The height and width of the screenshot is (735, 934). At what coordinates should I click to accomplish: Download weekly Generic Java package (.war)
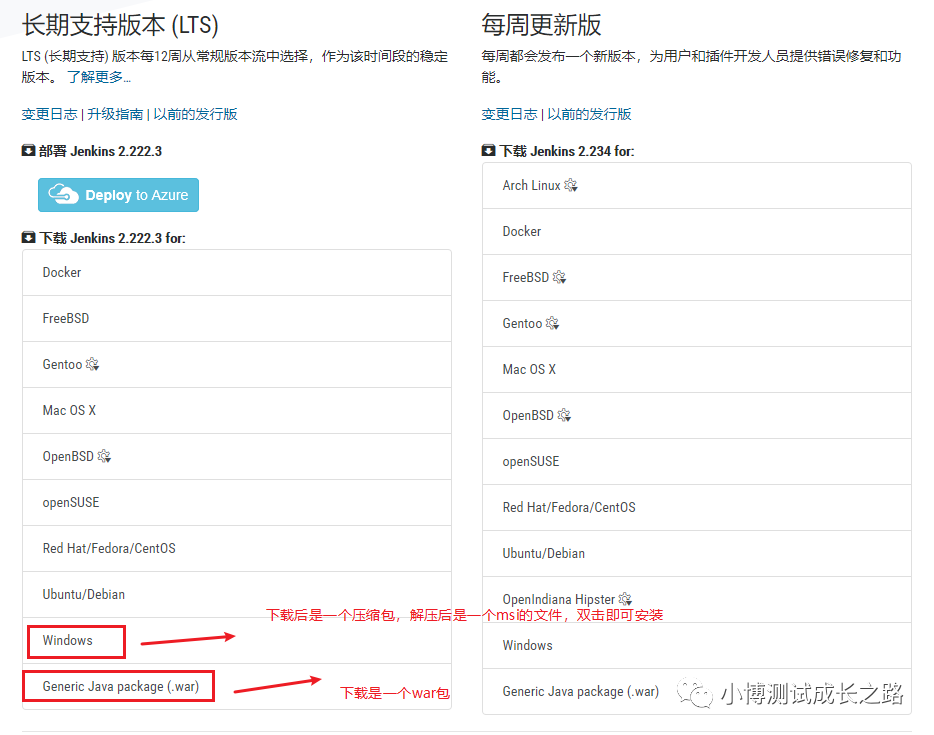pyautogui.click(x=697, y=692)
